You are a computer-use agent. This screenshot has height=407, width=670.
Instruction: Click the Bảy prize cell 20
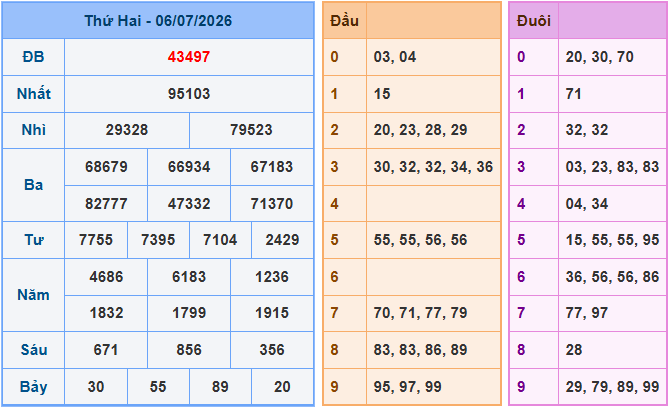tap(282, 387)
